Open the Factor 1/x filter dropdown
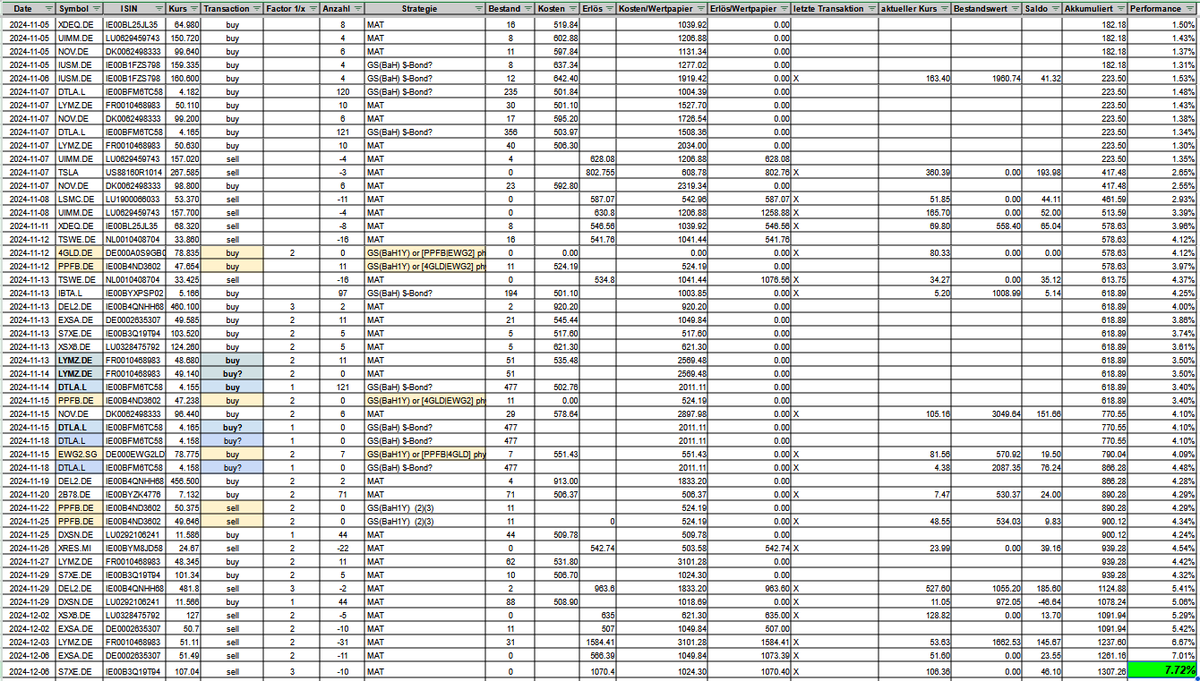 pos(312,7)
